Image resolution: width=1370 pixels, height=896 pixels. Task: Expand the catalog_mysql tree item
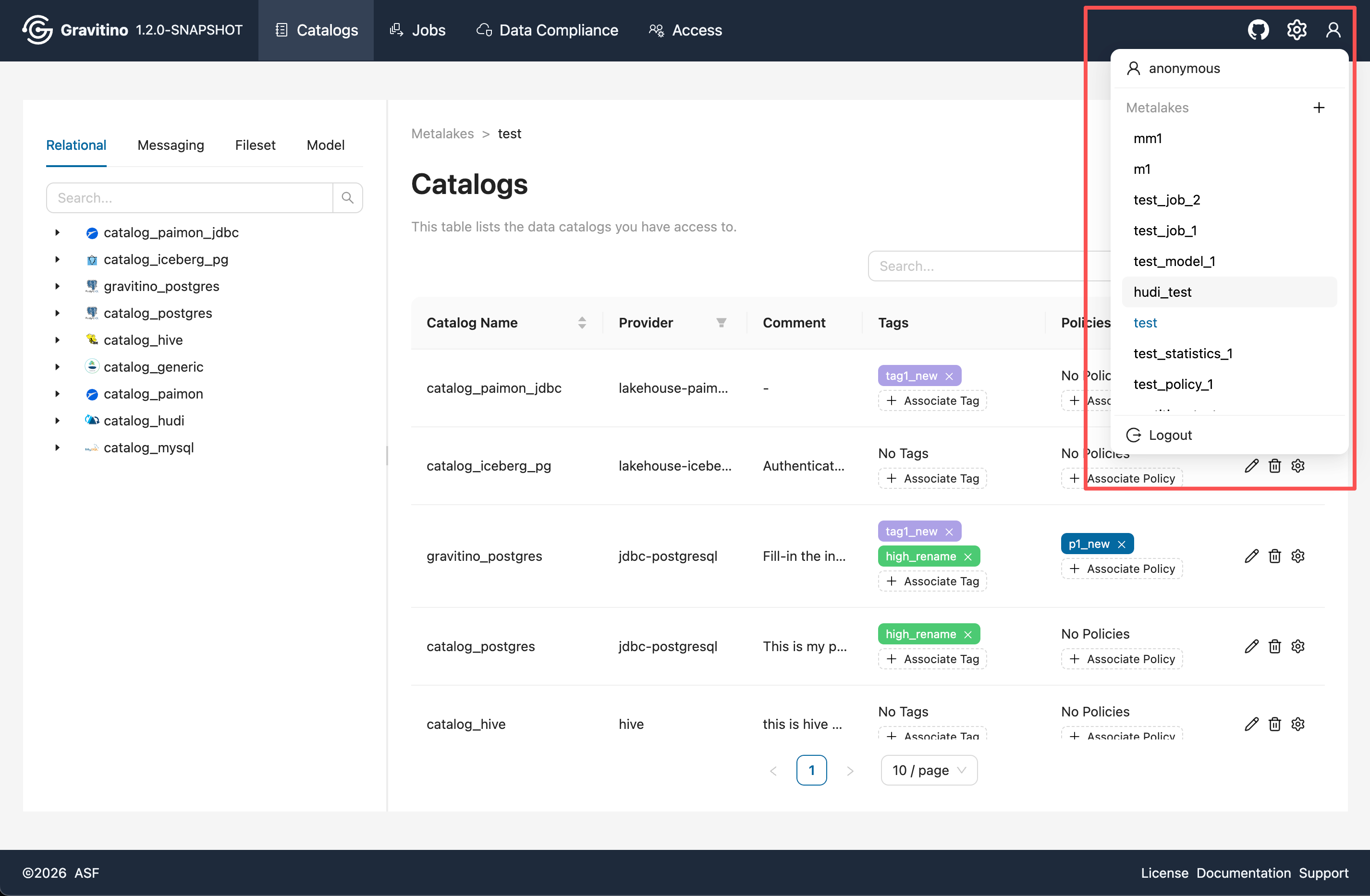[x=58, y=447]
